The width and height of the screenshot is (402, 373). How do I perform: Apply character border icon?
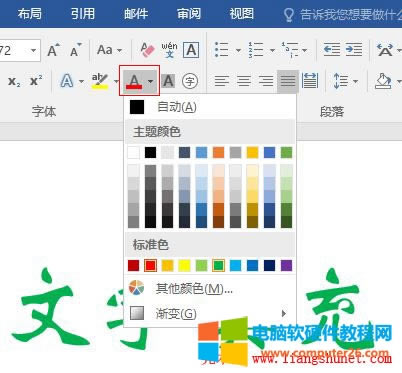tap(191, 50)
